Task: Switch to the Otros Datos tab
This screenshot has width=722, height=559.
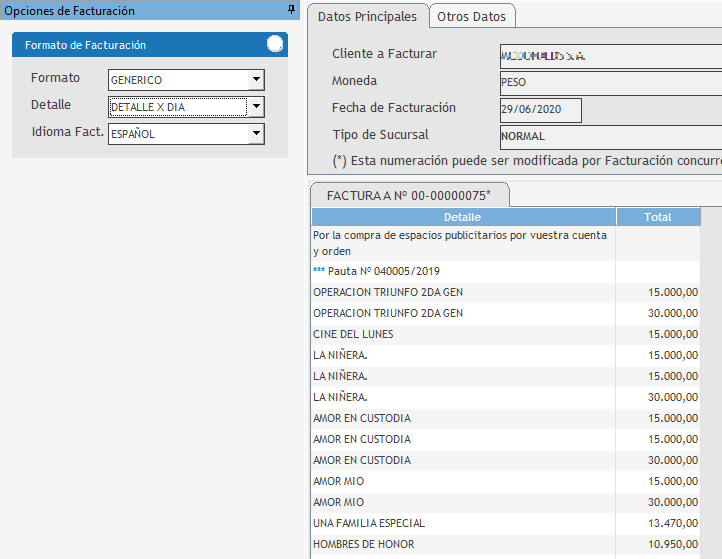Action: 472,16
